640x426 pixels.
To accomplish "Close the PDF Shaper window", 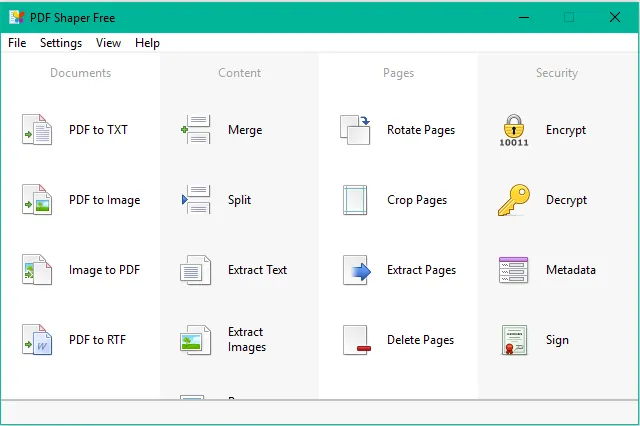I will click(x=615, y=17).
